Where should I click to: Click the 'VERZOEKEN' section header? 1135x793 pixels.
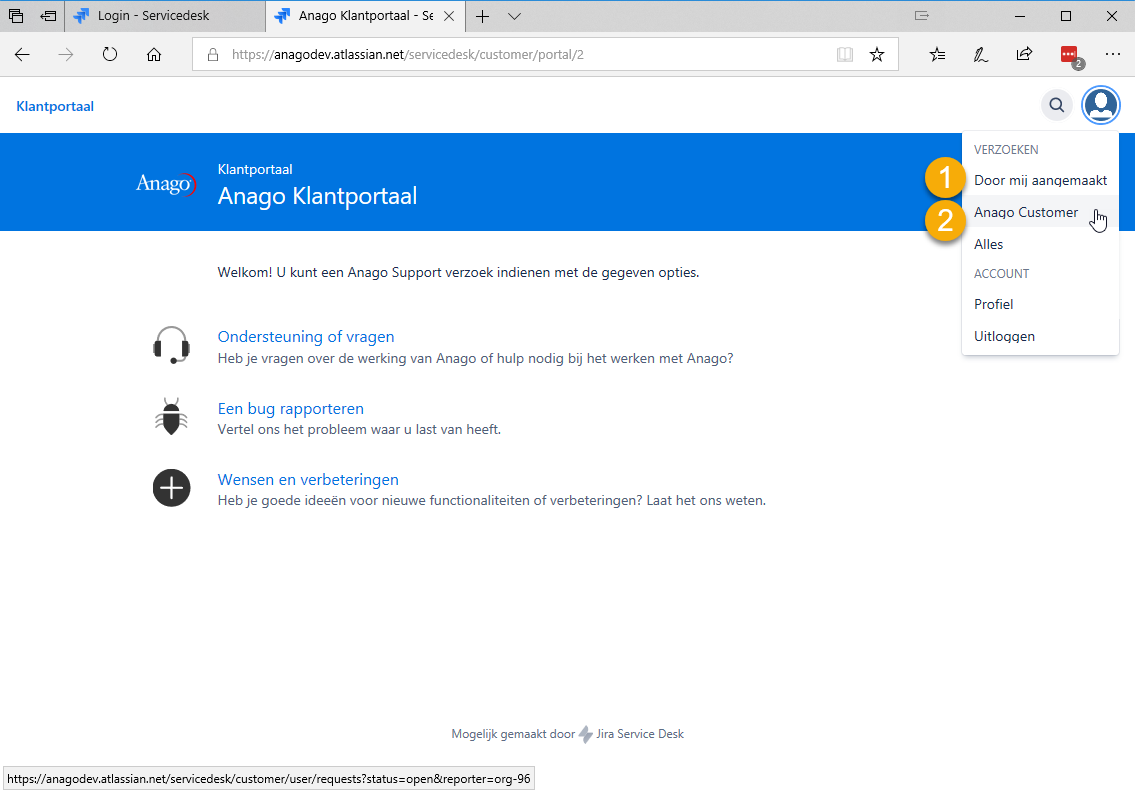point(1006,150)
